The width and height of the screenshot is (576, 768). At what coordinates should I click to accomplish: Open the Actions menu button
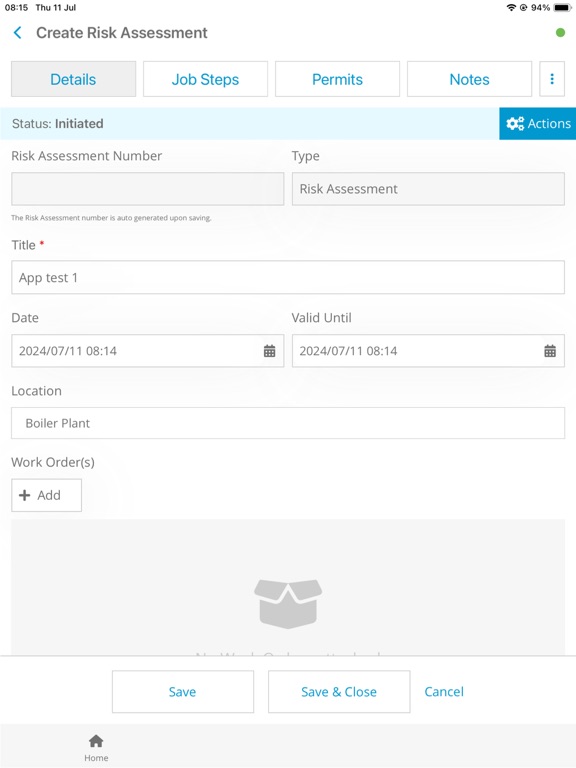click(538, 123)
